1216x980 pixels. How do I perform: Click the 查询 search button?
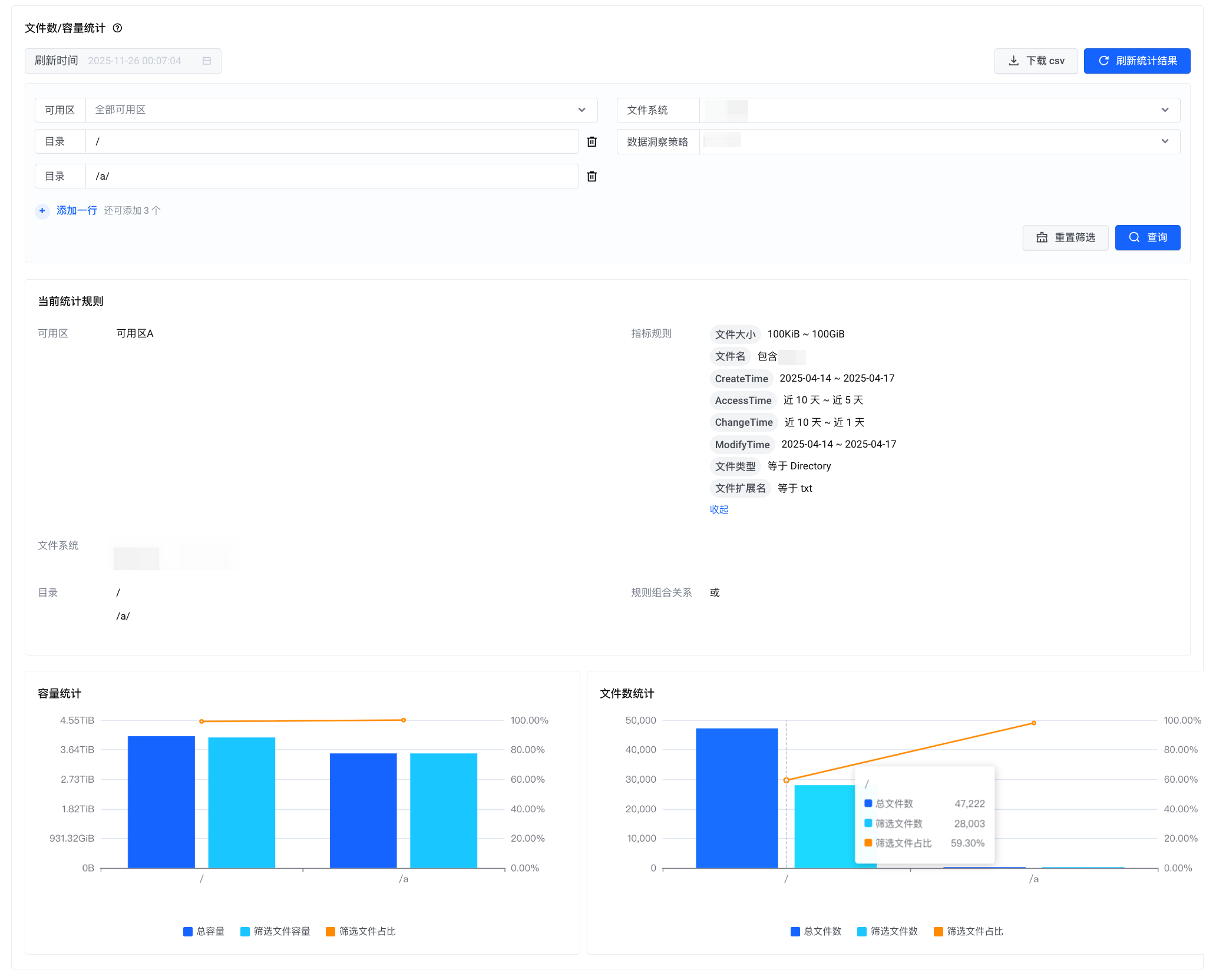coord(1147,238)
